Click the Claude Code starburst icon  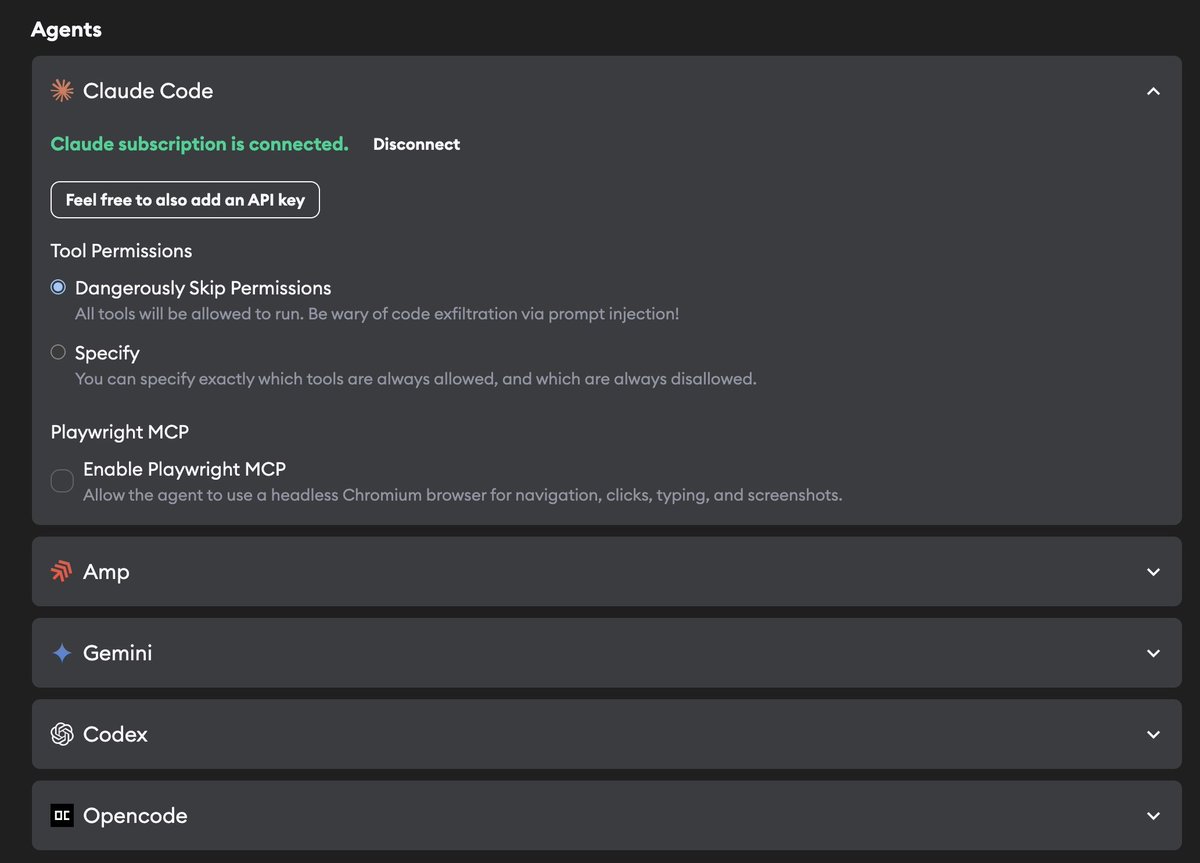coord(62,91)
